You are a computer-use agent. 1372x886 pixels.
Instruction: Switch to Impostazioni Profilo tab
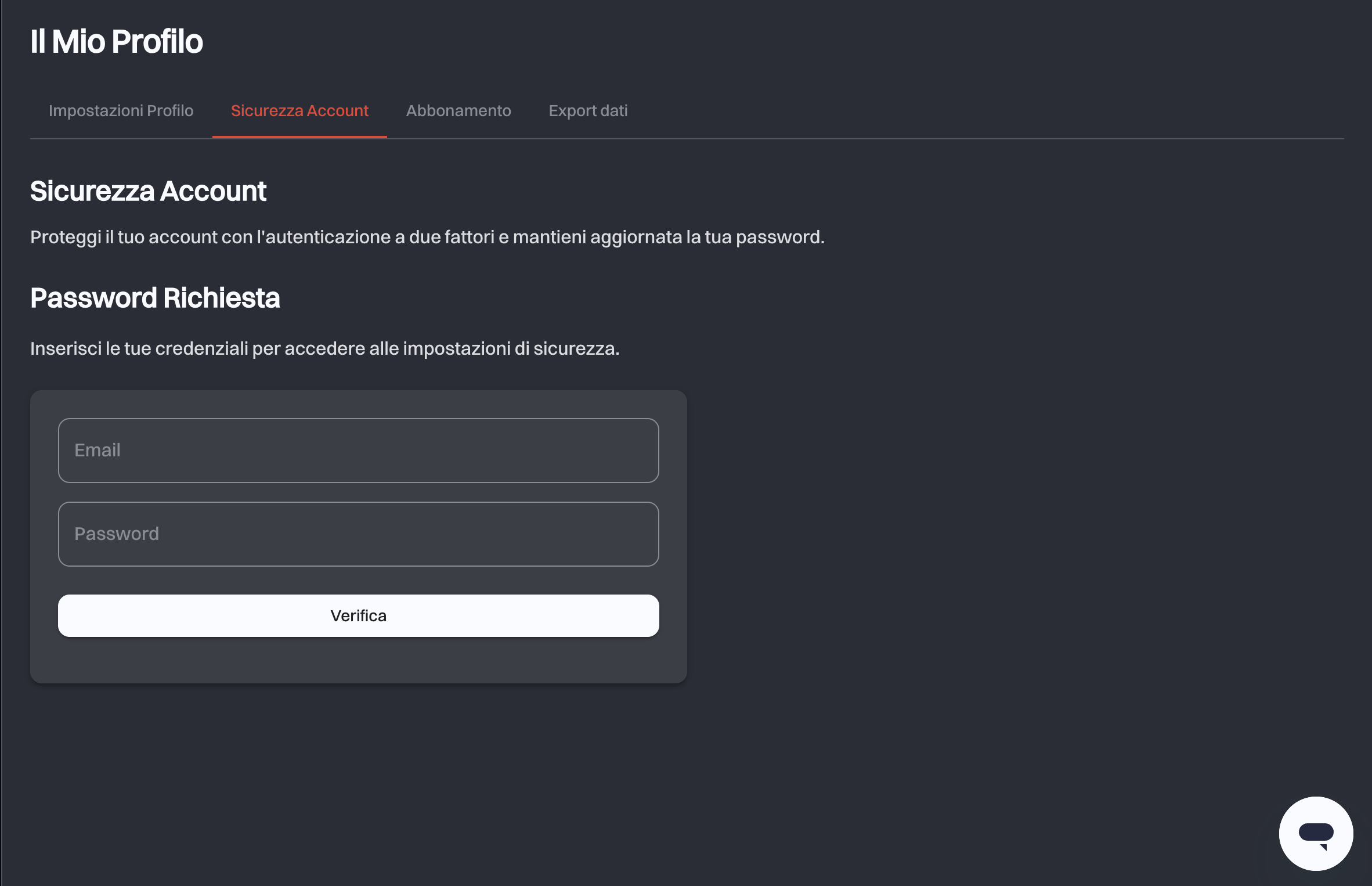click(121, 111)
